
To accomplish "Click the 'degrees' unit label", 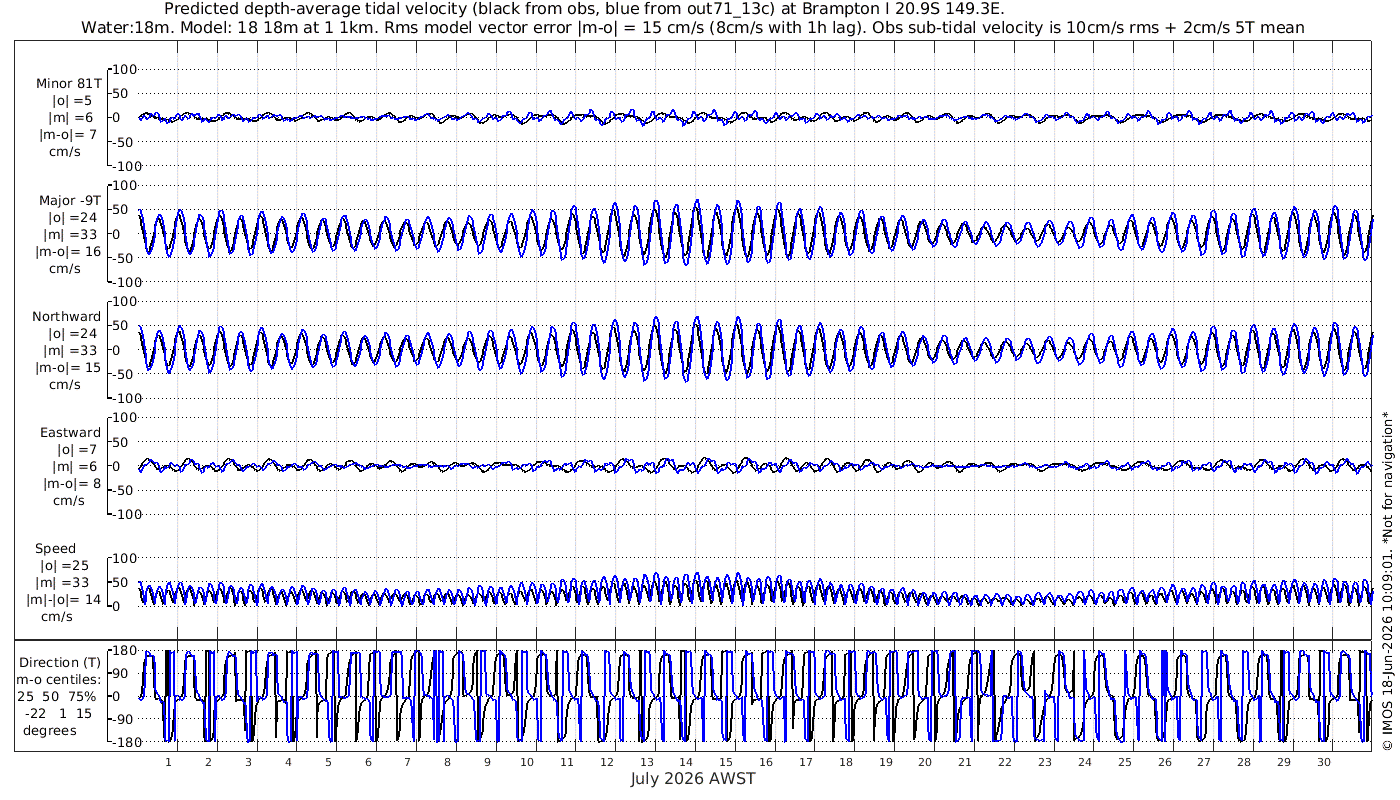I will click(50, 730).
